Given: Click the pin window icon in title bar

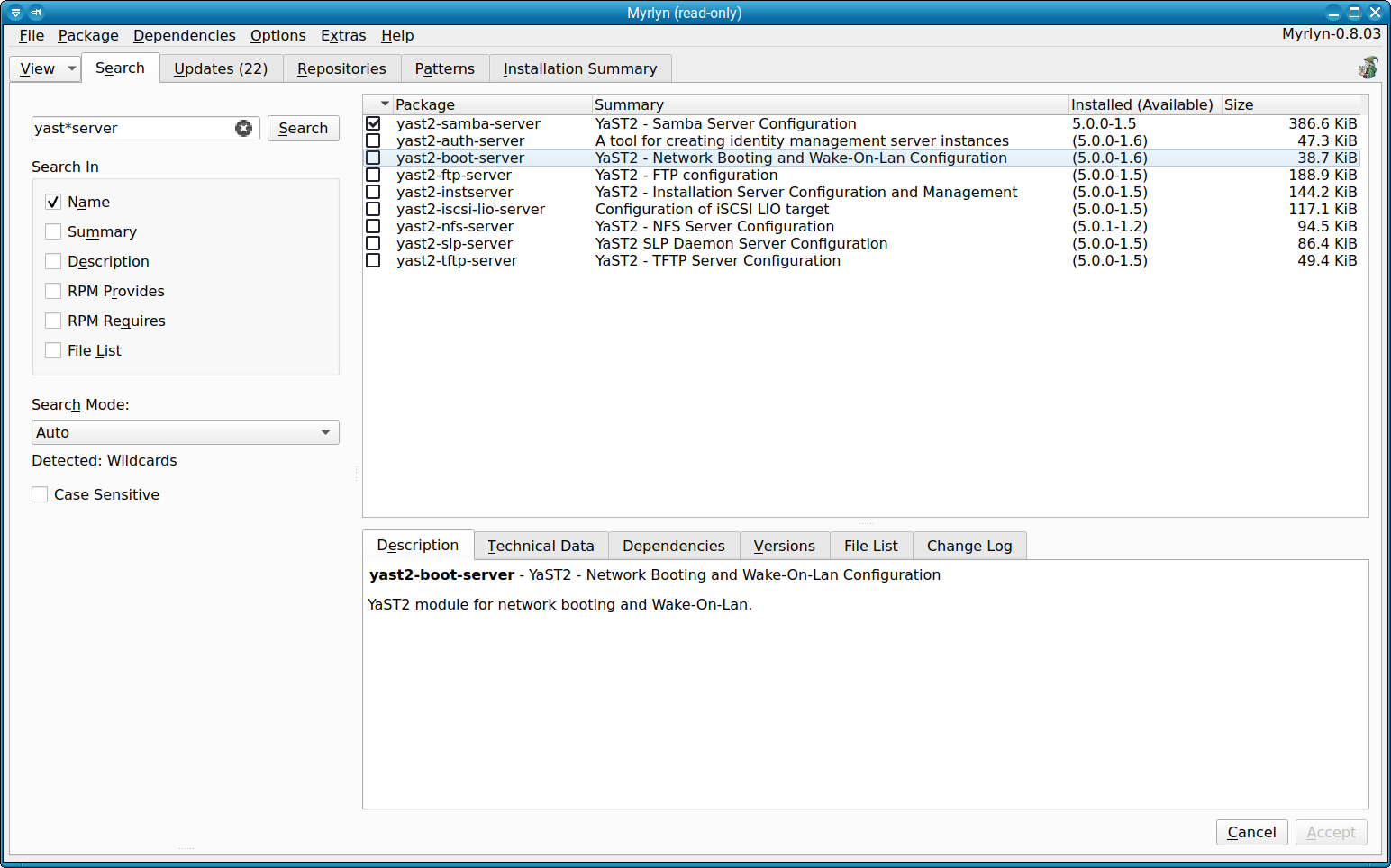Looking at the screenshot, I should point(36,13).
